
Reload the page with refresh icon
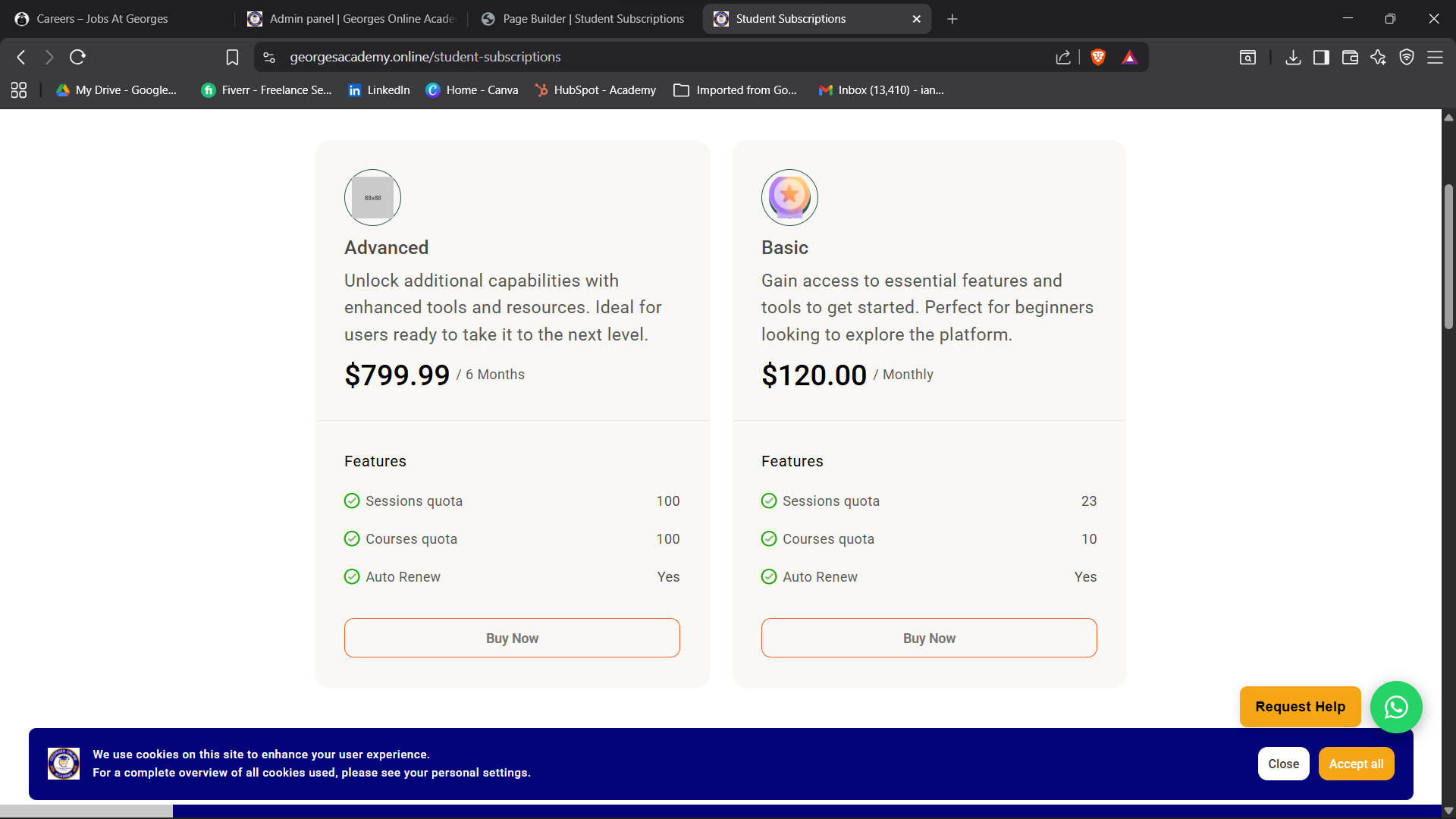[77, 57]
